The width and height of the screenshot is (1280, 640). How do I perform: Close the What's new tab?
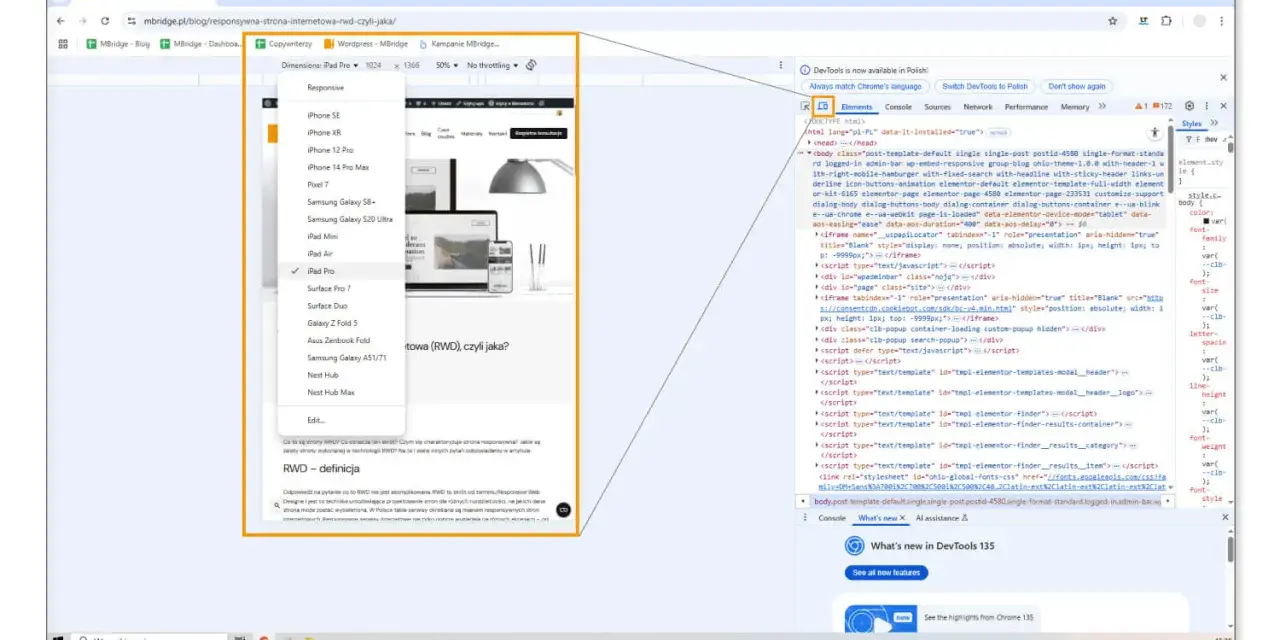pyautogui.click(x=902, y=518)
